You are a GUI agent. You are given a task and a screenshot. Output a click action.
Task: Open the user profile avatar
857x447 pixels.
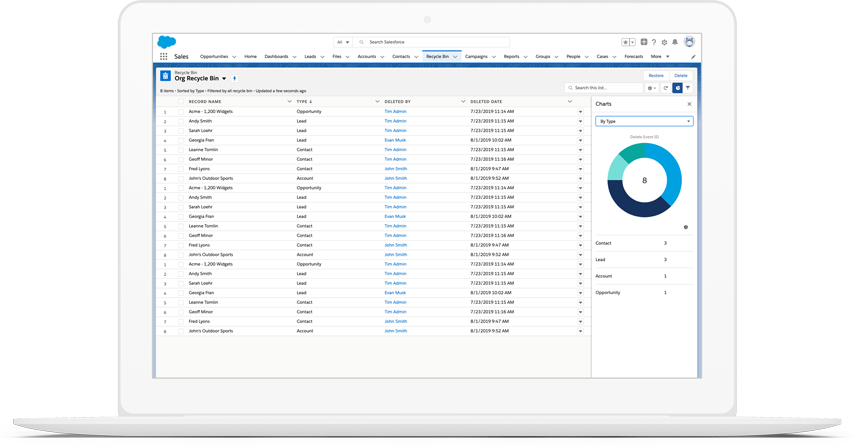[x=689, y=42]
